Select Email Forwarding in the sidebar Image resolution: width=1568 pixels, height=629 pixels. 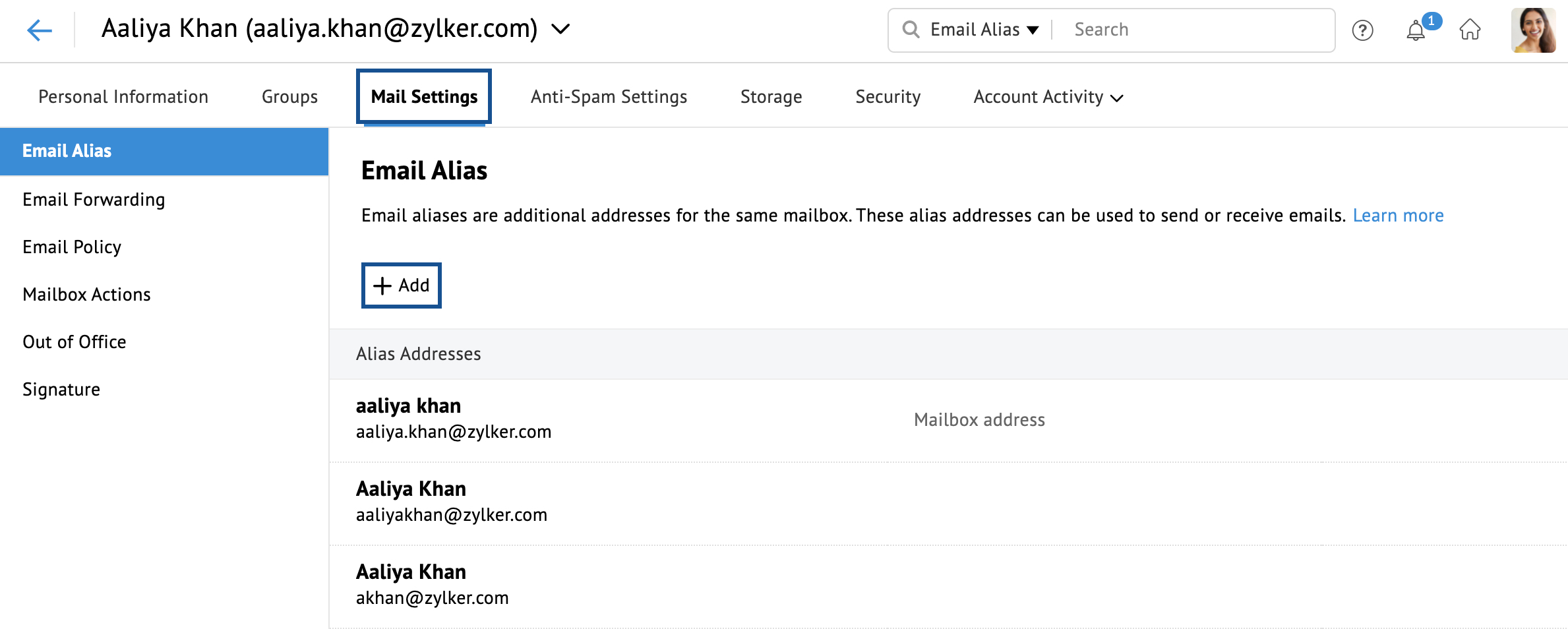pos(94,200)
